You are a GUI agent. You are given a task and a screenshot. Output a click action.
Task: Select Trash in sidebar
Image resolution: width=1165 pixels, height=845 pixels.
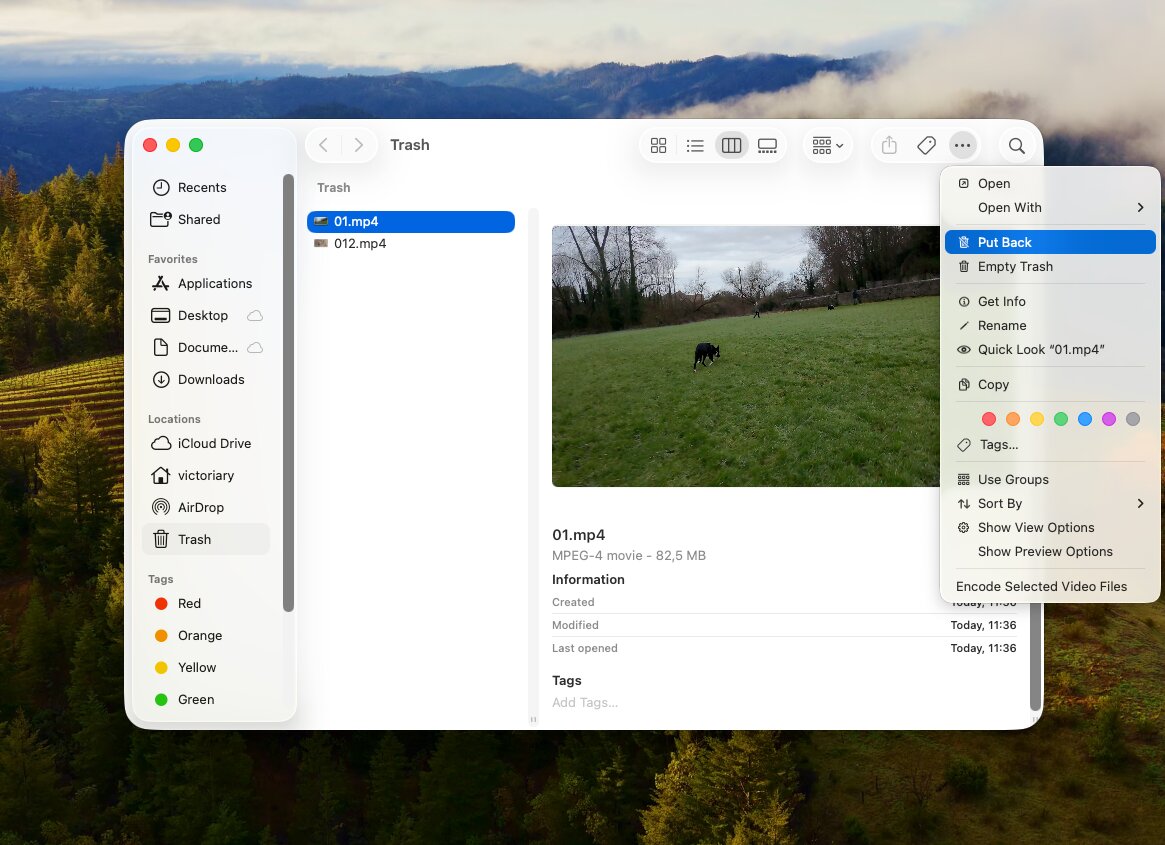205,539
